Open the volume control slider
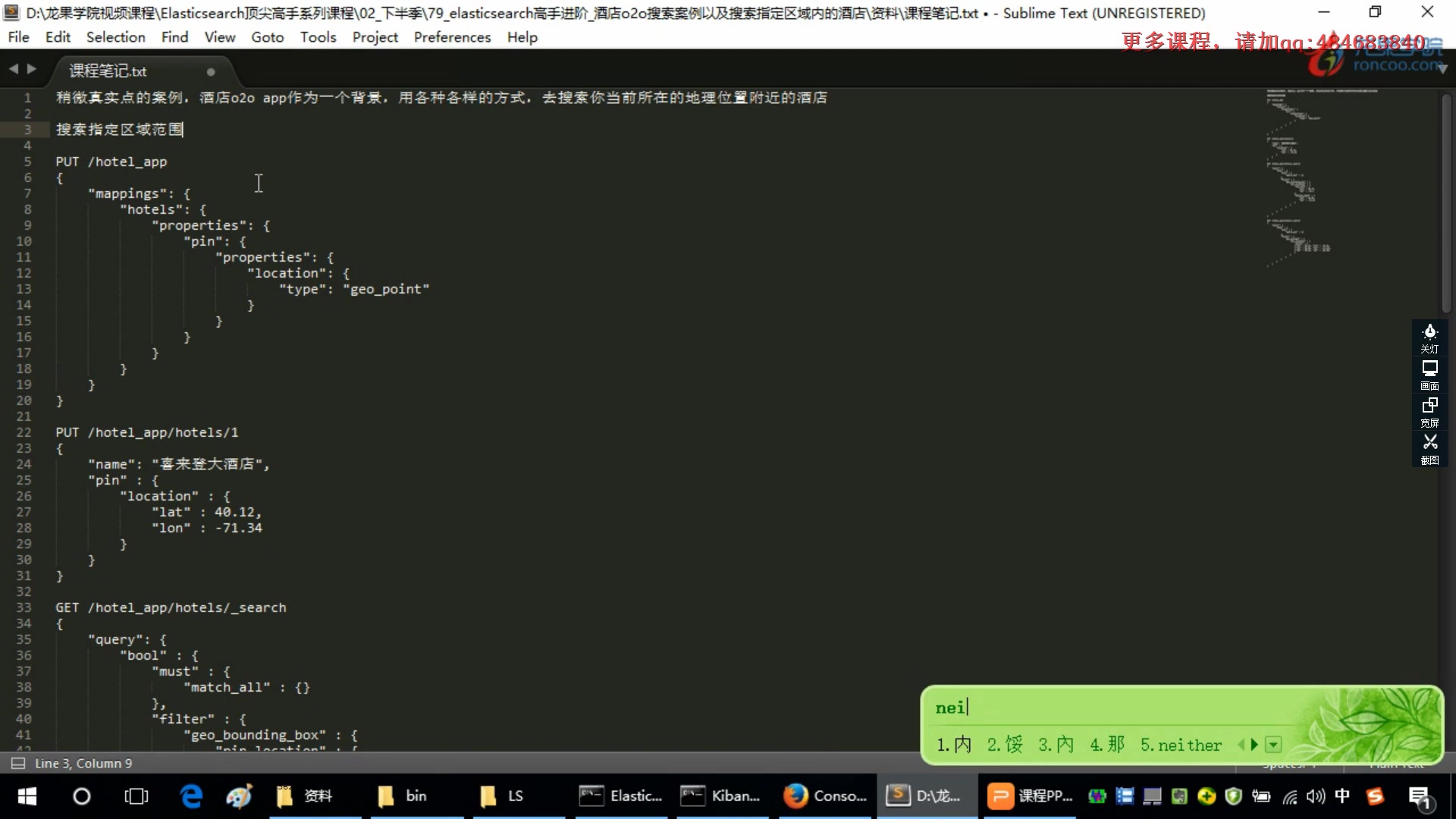The height and width of the screenshot is (819, 1456). [1316, 796]
